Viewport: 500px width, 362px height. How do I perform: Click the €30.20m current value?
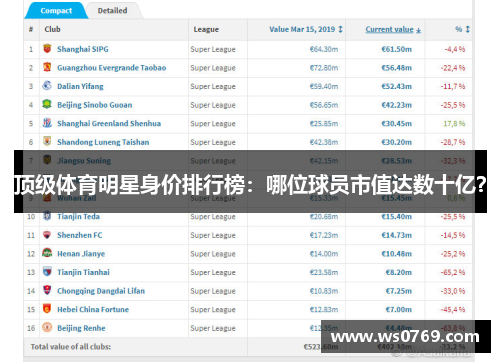pos(397,142)
